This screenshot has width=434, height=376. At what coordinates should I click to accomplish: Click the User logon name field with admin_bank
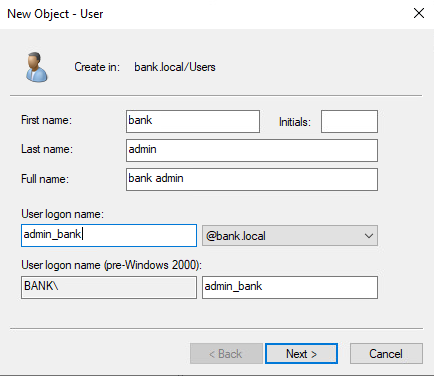(109, 235)
